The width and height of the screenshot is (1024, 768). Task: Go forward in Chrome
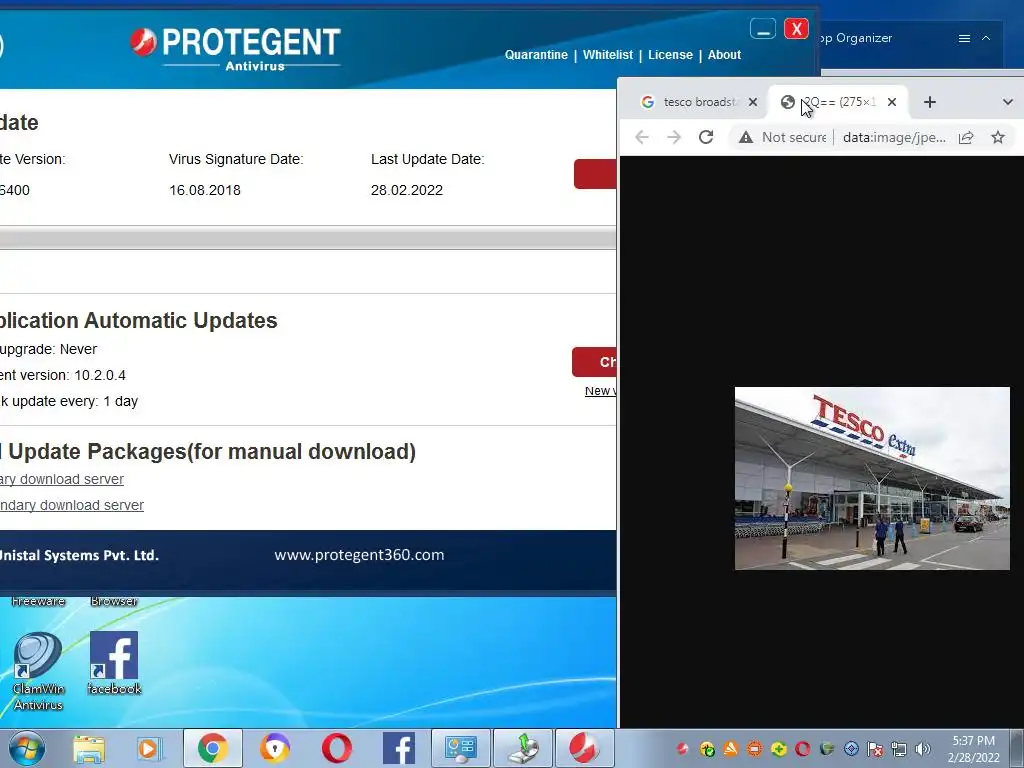point(674,137)
